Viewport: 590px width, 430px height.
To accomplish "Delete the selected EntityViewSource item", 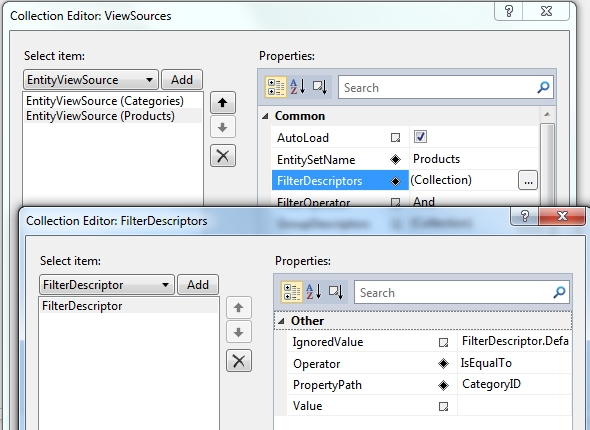I will [223, 155].
